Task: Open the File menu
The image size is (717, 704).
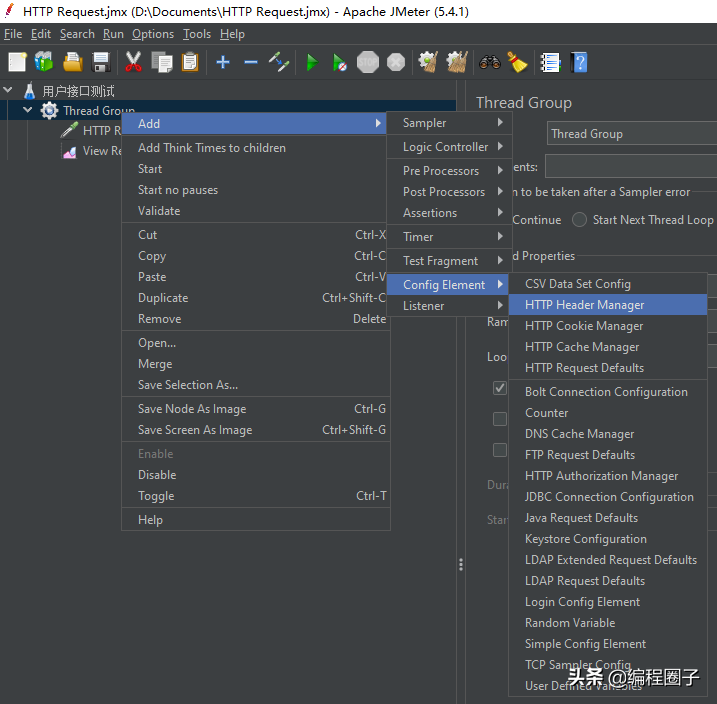Action: click(x=13, y=34)
